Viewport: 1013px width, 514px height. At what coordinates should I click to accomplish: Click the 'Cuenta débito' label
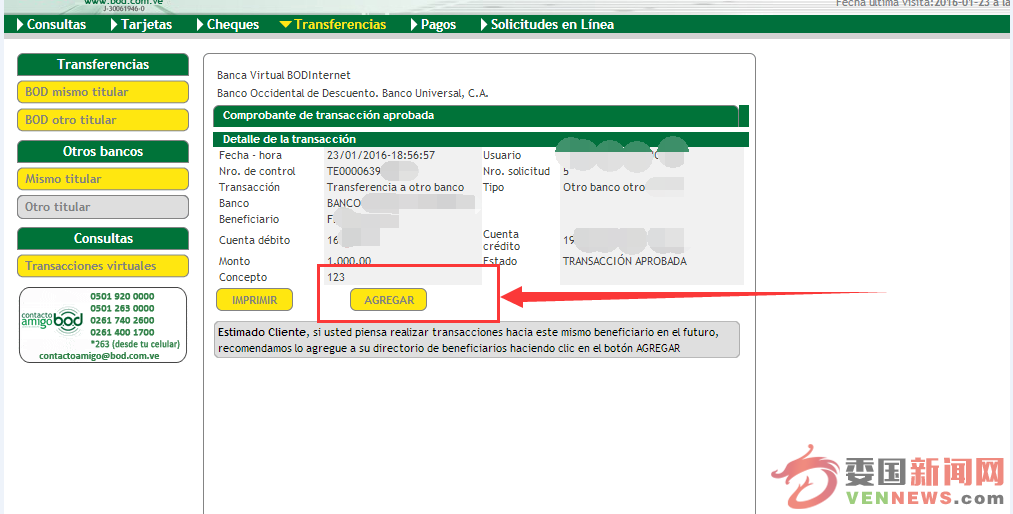coord(255,240)
